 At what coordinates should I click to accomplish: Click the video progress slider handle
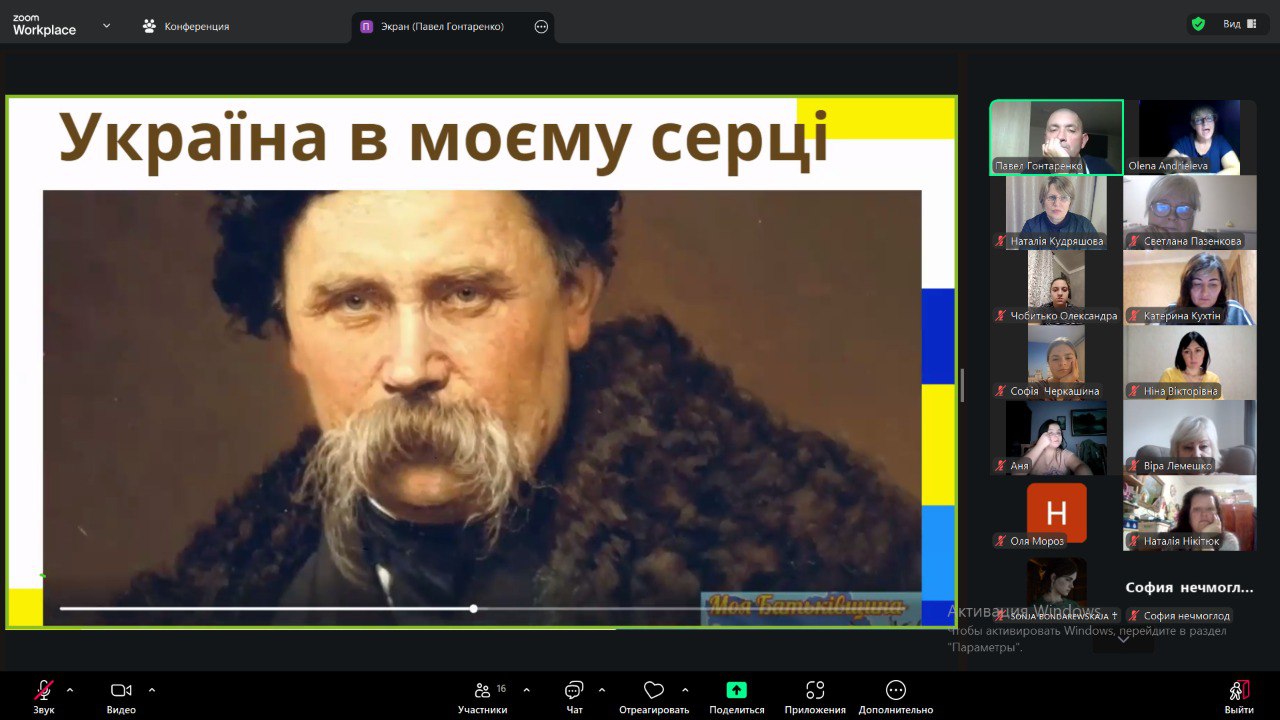473,608
